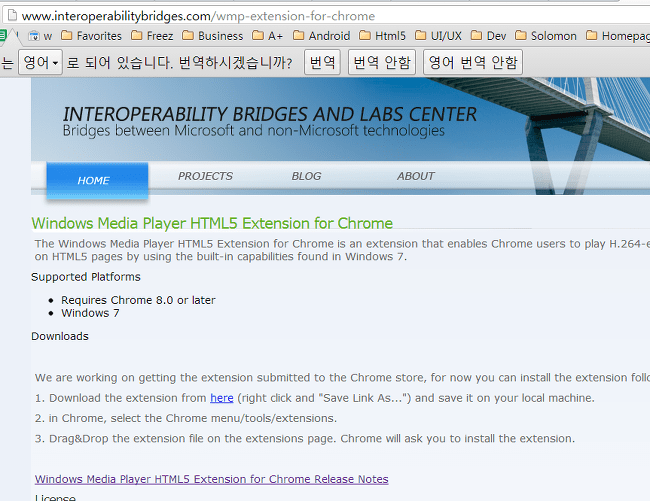Click the page icon in address bar
The height and width of the screenshot is (501, 650).
[12, 16]
